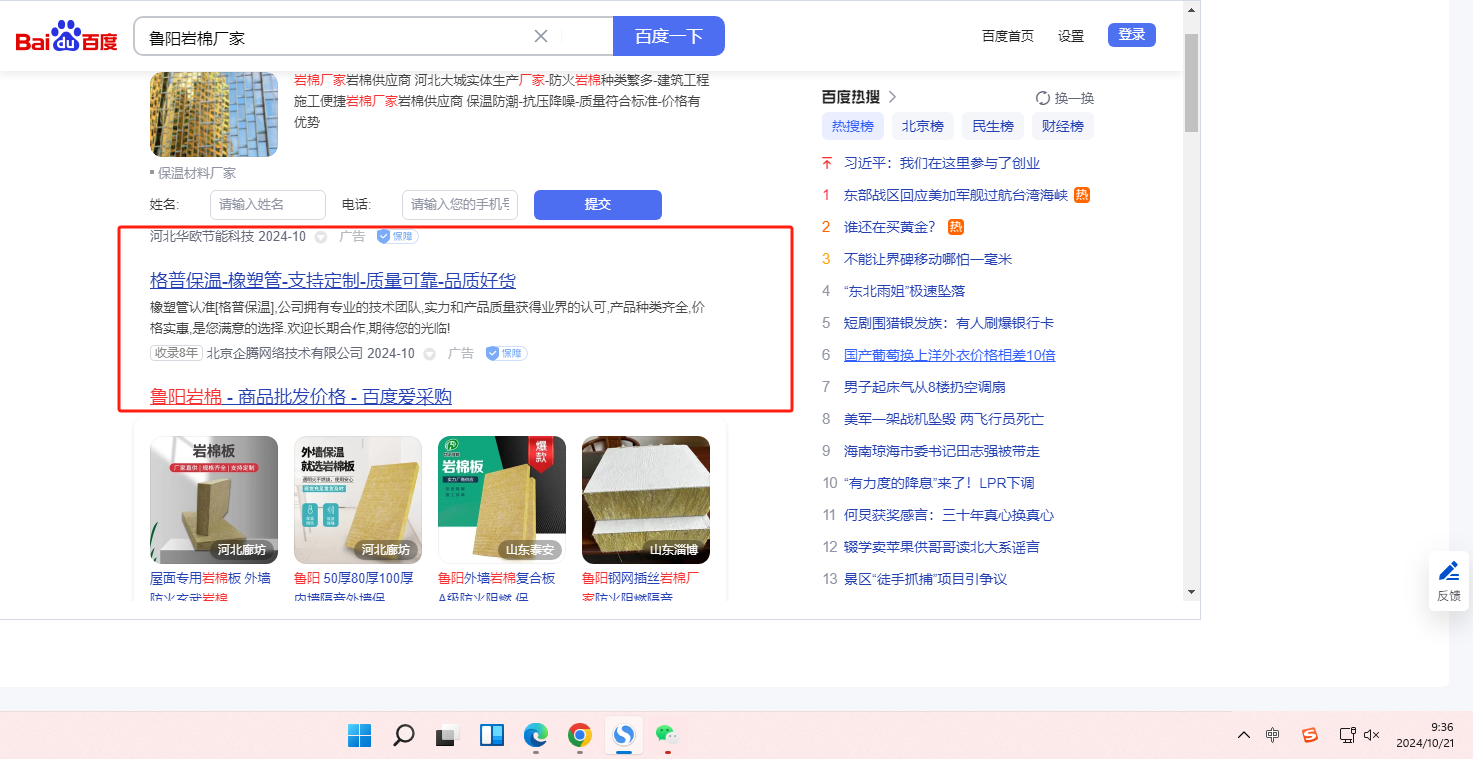Switch to the 北京榜 tab
1473x759 pixels.
coord(923,126)
